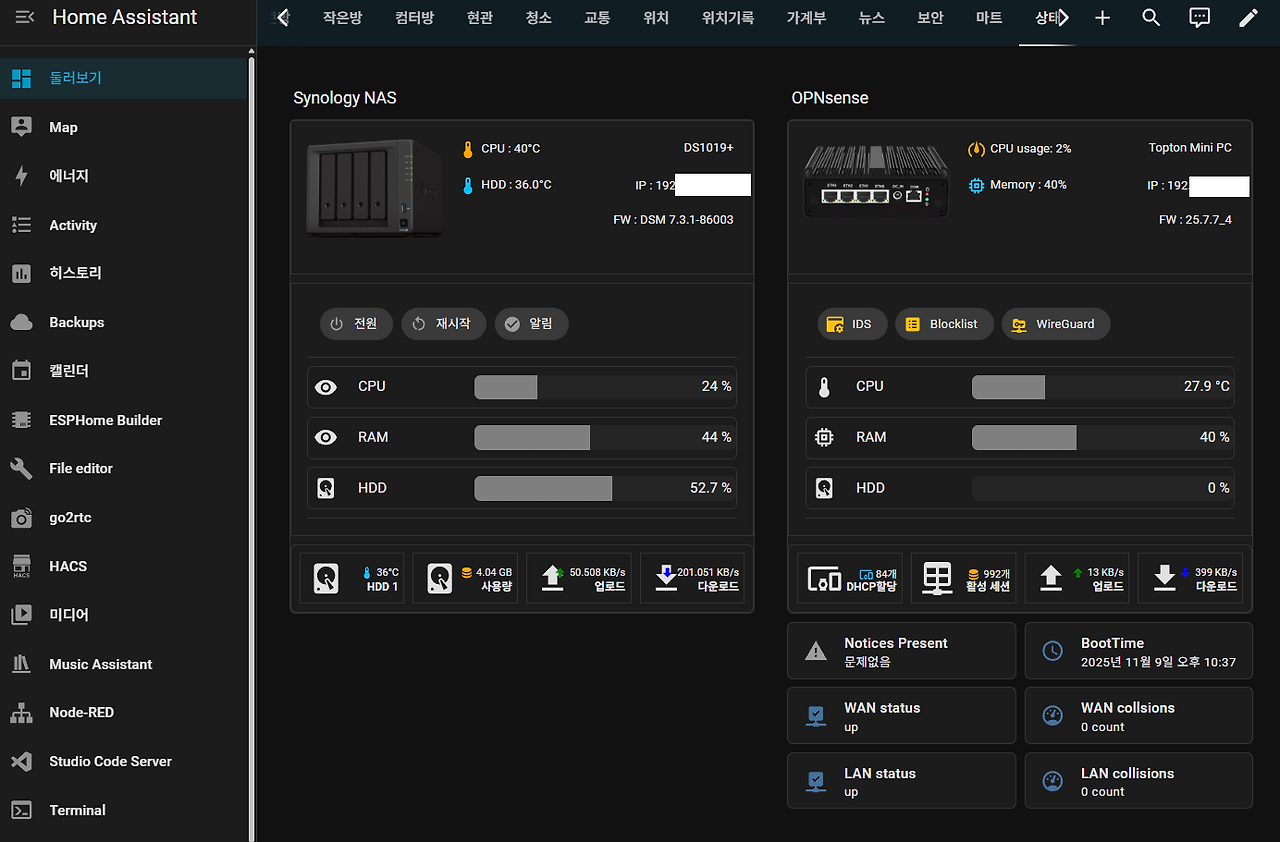The width and height of the screenshot is (1280, 842).
Task: Open the 둘러보기 overview in the sidebar
Action: 123,78
